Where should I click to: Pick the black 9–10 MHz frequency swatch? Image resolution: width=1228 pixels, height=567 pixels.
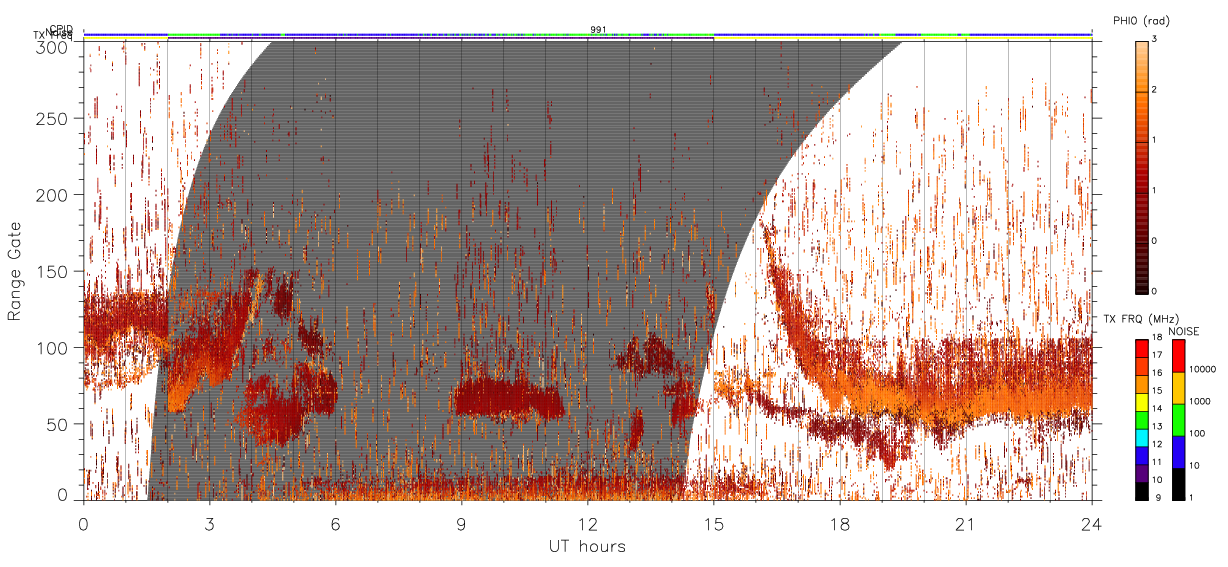[x=1142, y=491]
